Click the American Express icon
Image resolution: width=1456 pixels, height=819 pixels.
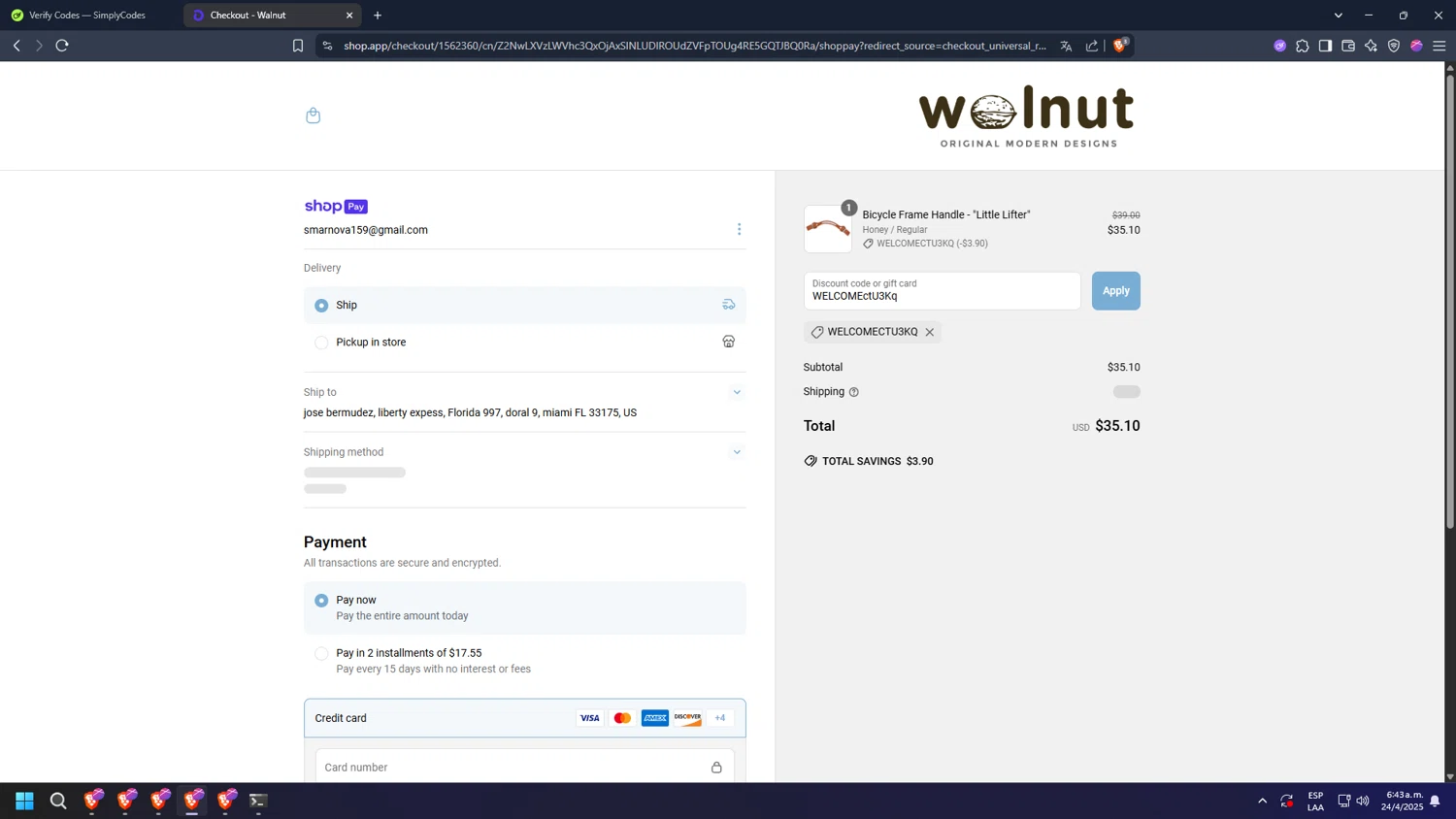click(655, 718)
